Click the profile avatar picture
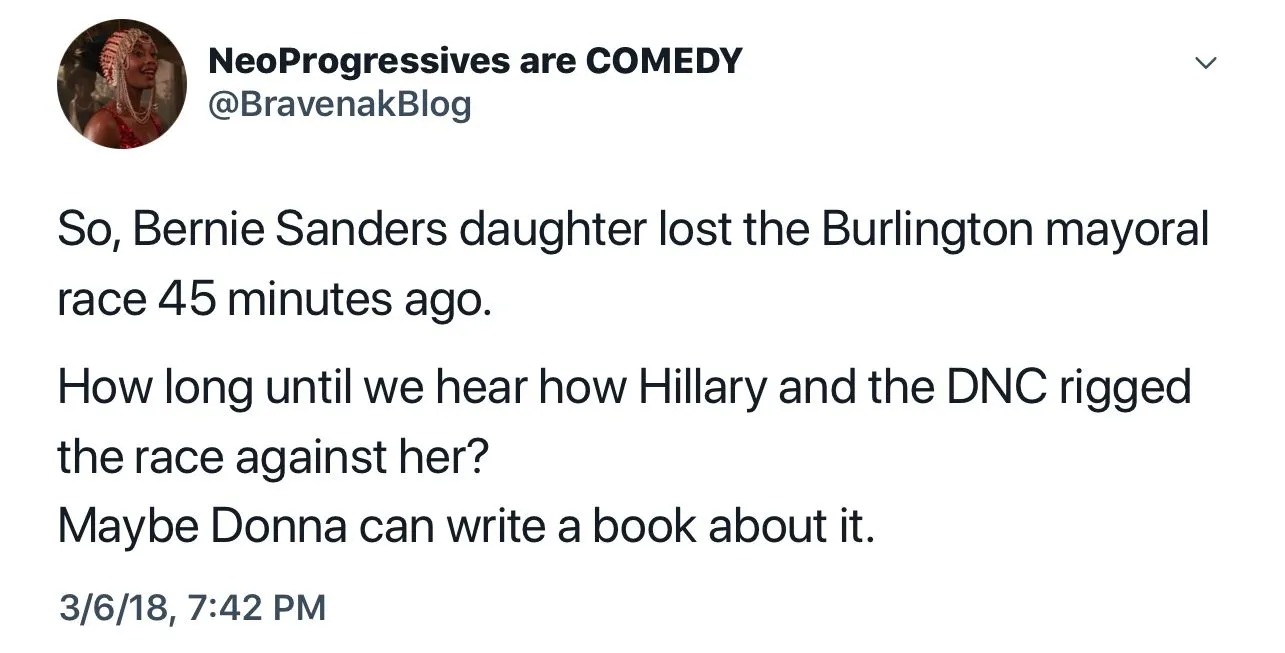The height and width of the screenshot is (653, 1285). coord(122,84)
